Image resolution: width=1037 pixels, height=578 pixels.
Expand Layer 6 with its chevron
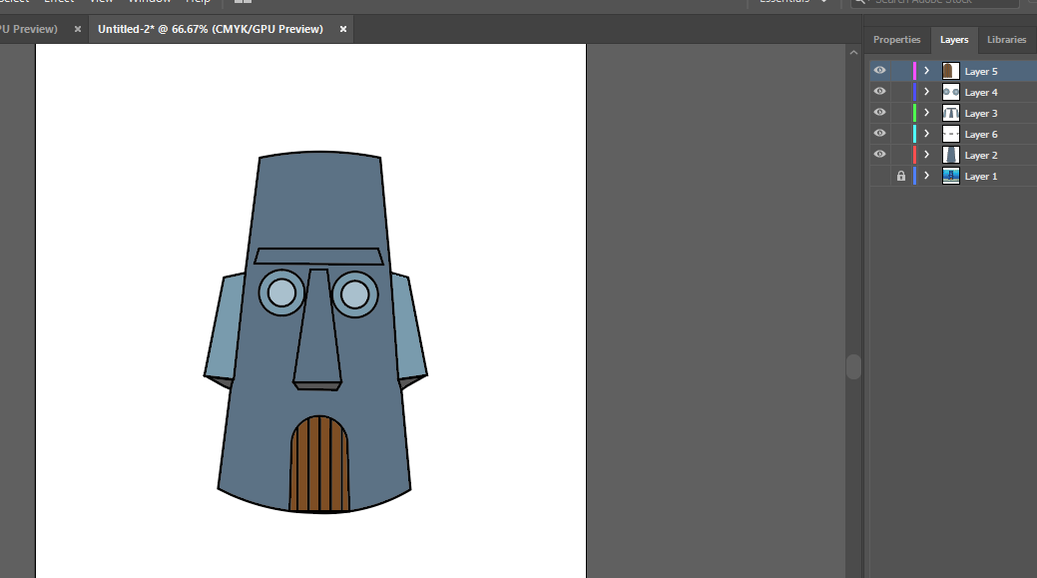pyautogui.click(x=927, y=134)
